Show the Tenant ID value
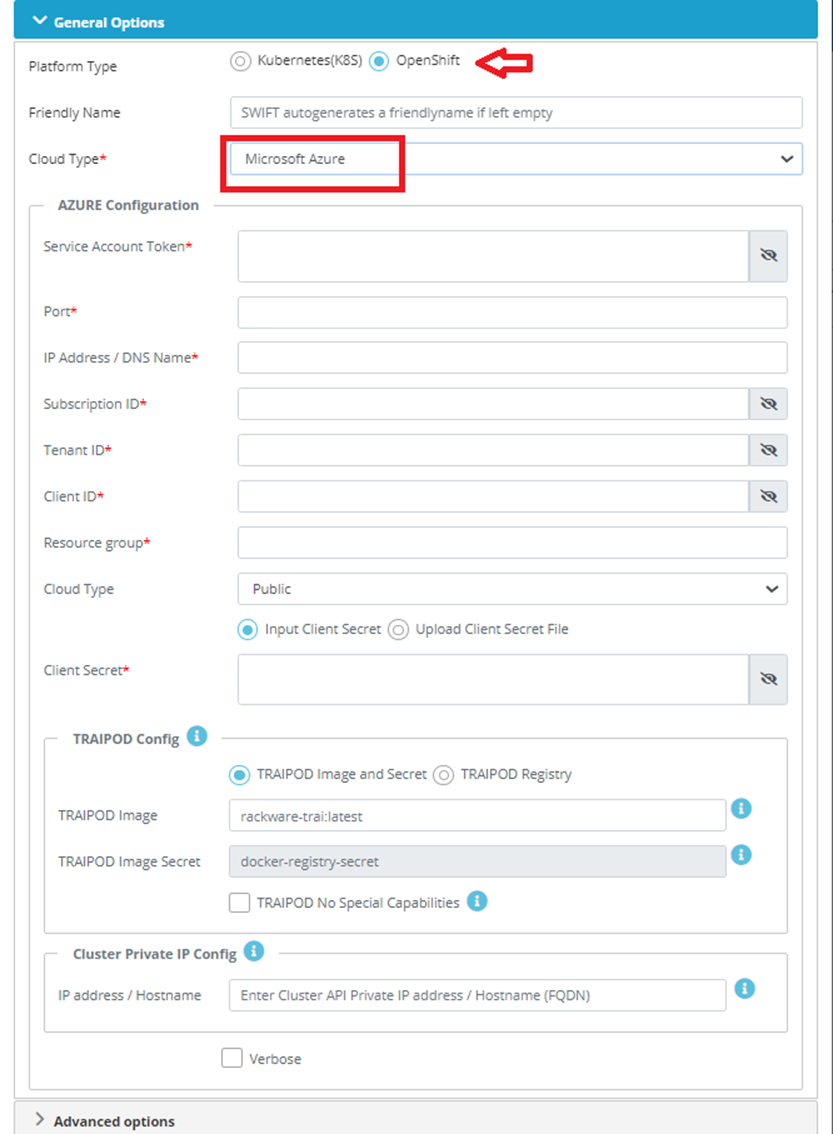The height and width of the screenshot is (1134, 833). pos(768,450)
